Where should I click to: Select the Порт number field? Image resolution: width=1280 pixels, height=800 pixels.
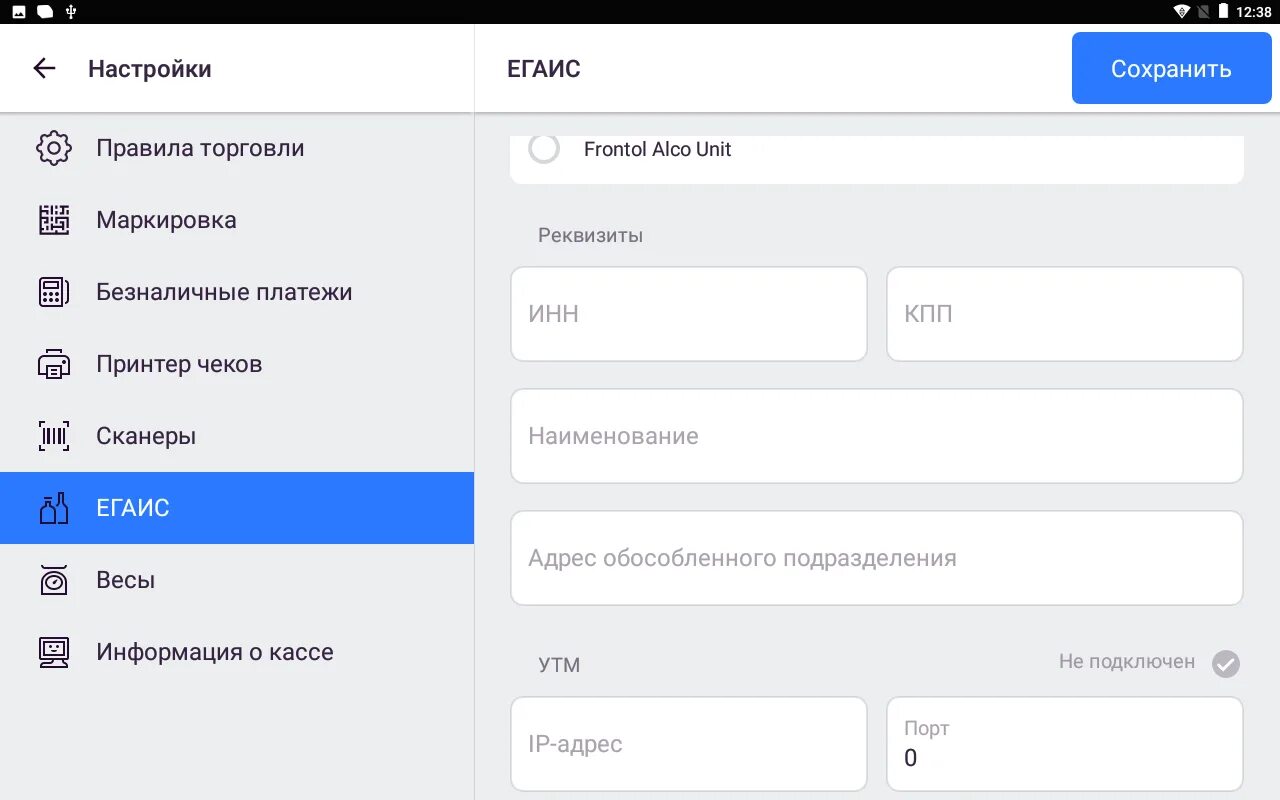click(x=1064, y=744)
